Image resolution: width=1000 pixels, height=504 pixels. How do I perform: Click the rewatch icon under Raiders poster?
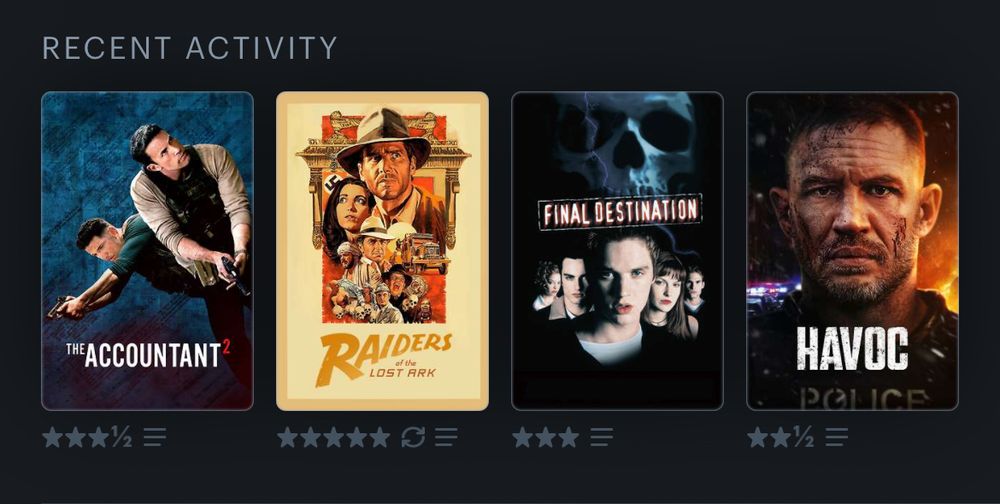coord(413,437)
